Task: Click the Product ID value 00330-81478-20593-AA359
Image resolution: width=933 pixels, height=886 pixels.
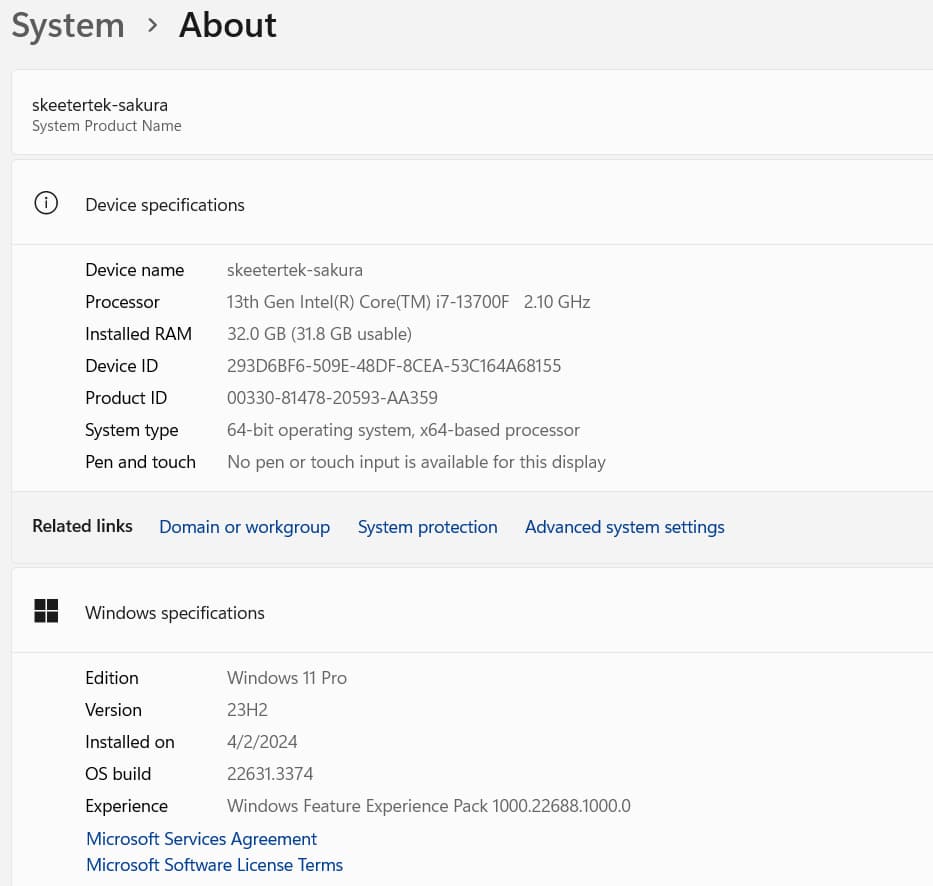Action: pyautogui.click(x=332, y=398)
